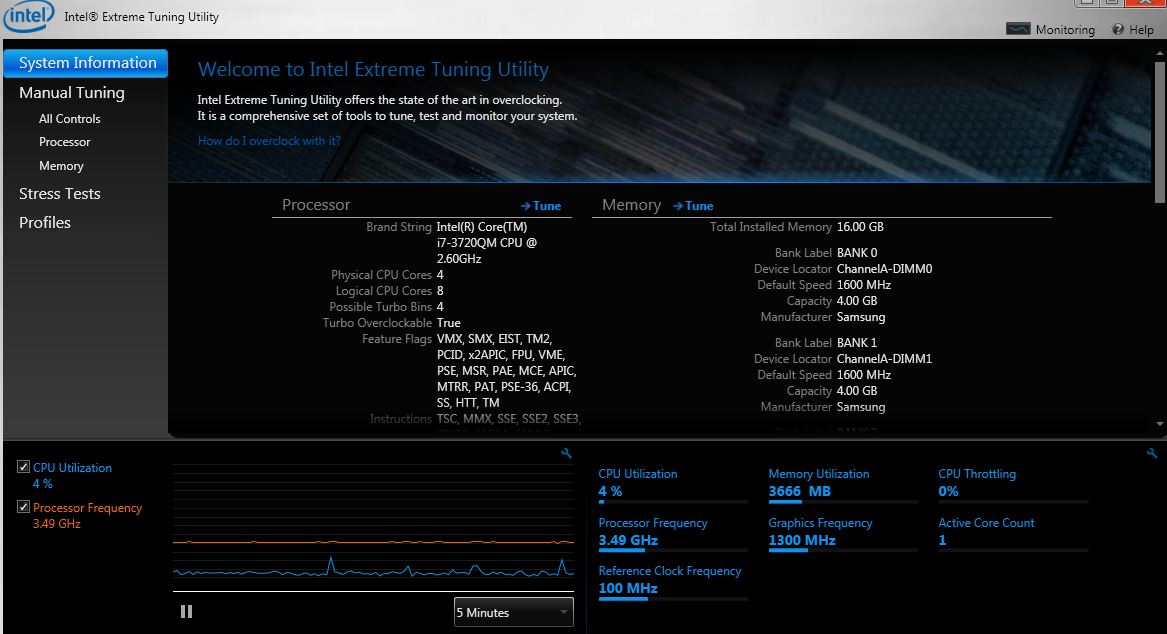Click the wrench icon above the monitor tiles

[x=1152, y=453]
